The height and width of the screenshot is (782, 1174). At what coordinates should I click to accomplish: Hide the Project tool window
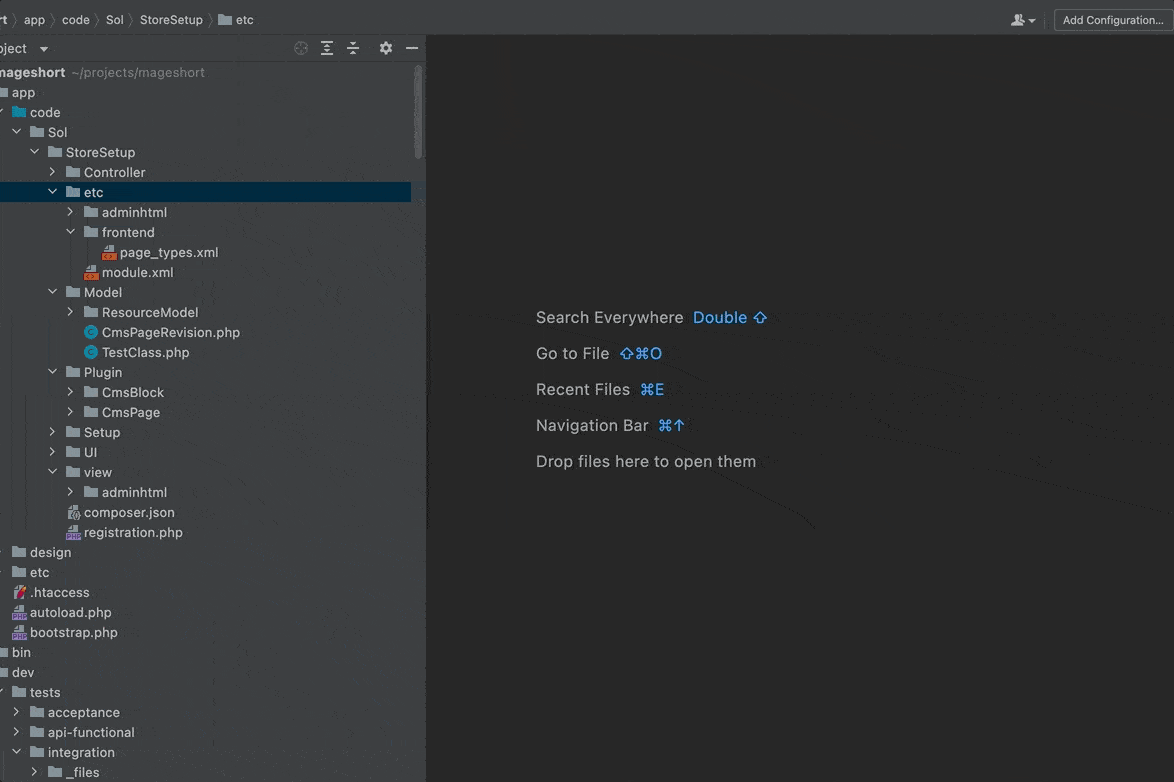(412, 48)
